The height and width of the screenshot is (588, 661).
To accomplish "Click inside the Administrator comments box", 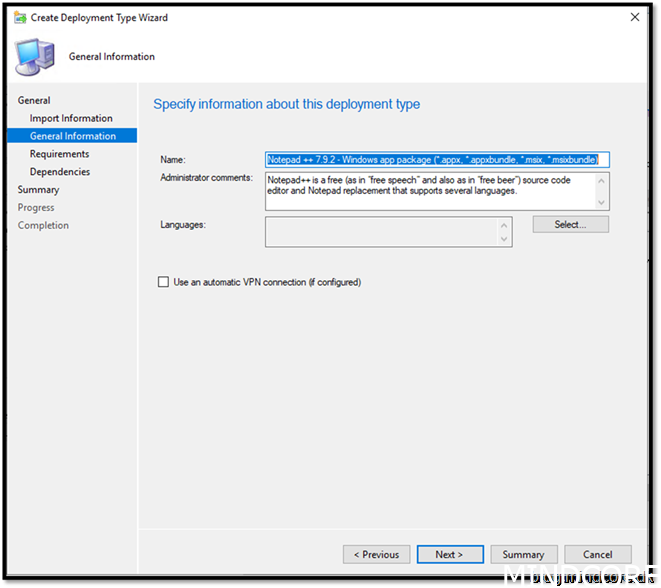I will pos(430,191).
